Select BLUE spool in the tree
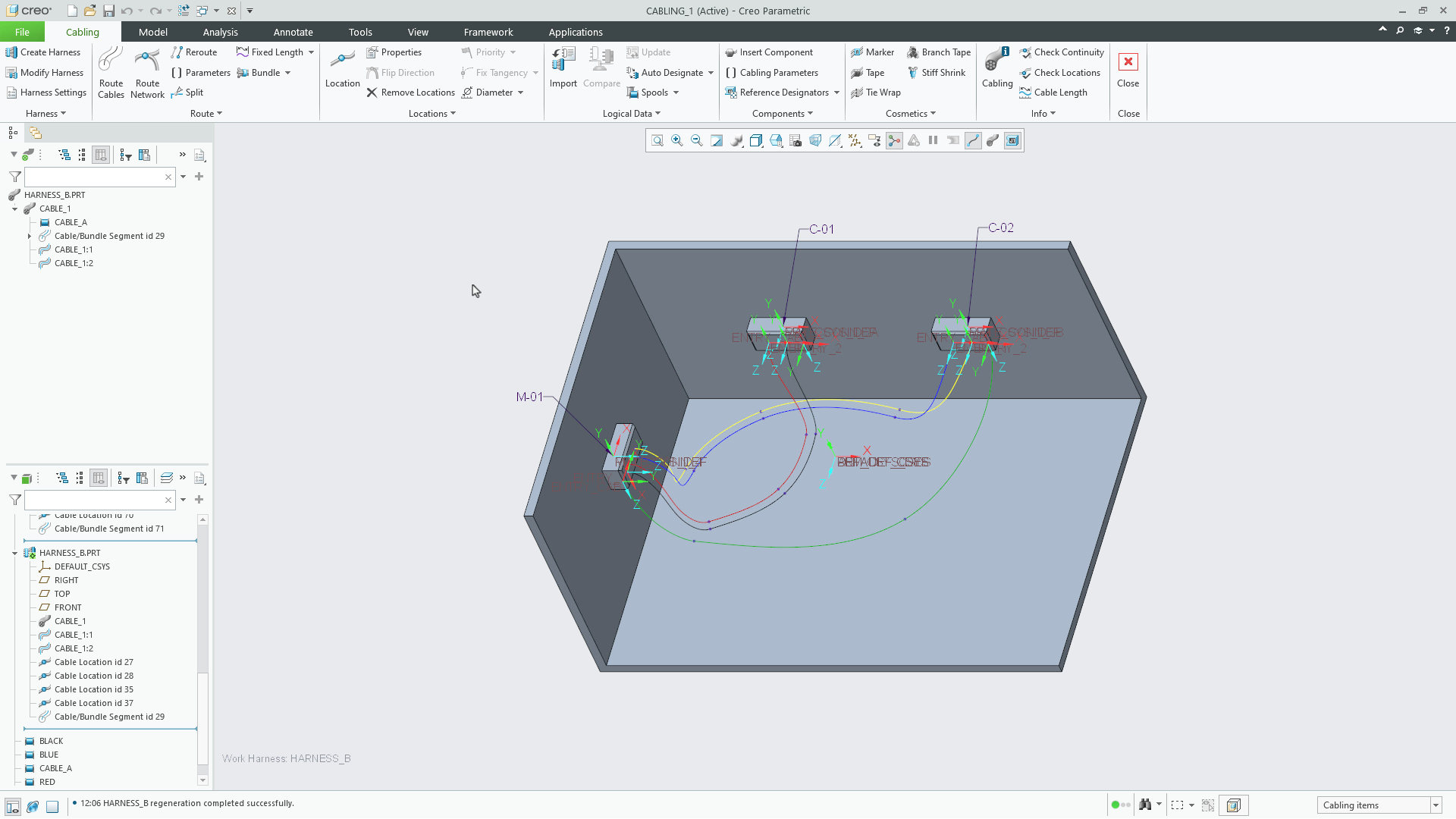This screenshot has height=819, width=1456. click(49, 755)
